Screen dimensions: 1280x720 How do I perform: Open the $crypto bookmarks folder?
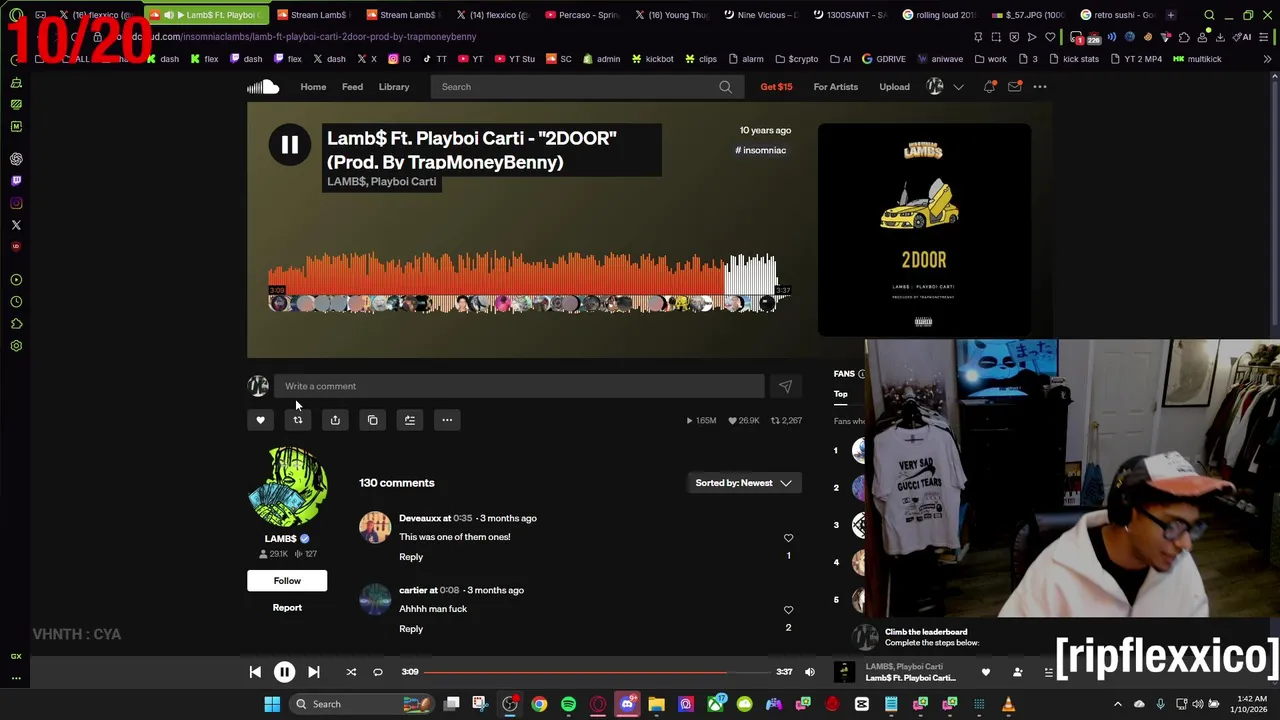coord(796,59)
